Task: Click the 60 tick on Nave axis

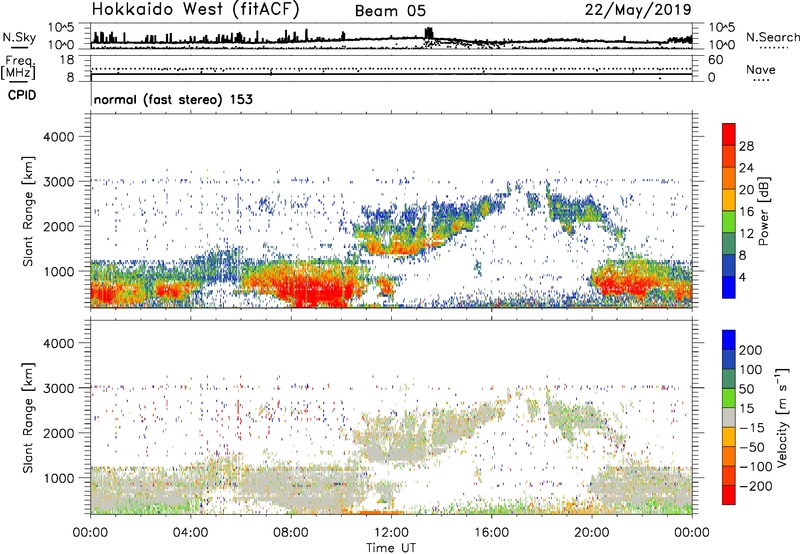Action: 716,60
